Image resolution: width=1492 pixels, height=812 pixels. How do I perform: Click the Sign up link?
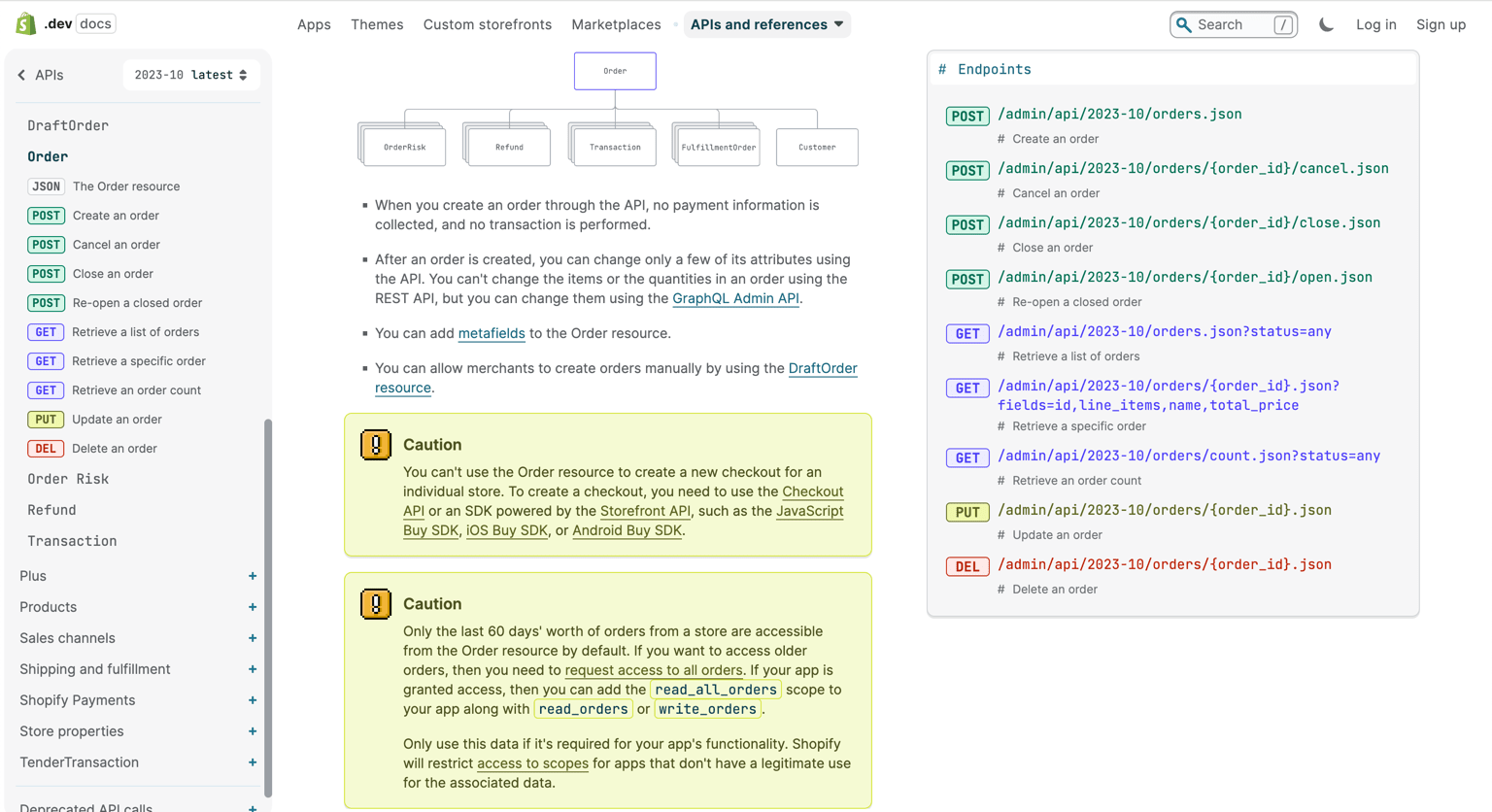[x=1441, y=24]
